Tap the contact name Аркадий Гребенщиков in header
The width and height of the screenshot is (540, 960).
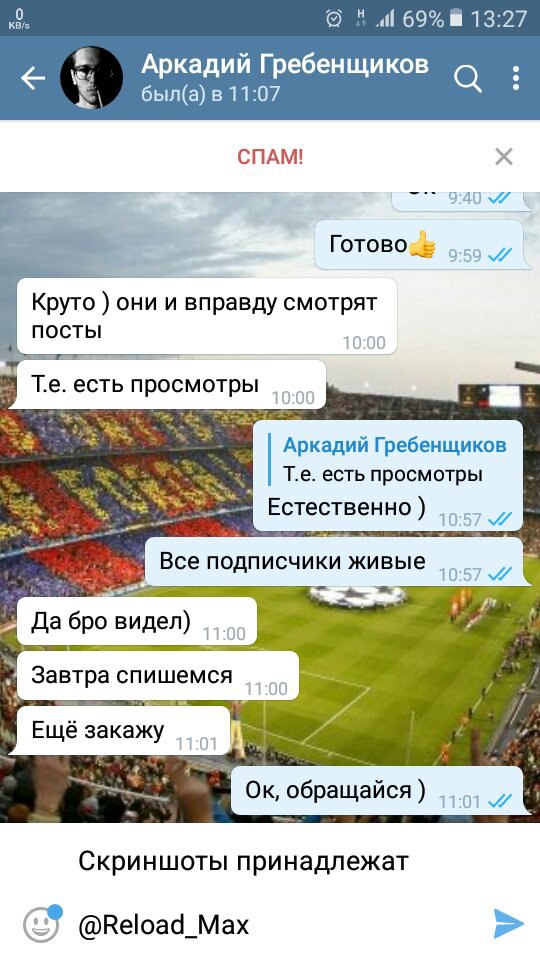pyautogui.click(x=285, y=64)
